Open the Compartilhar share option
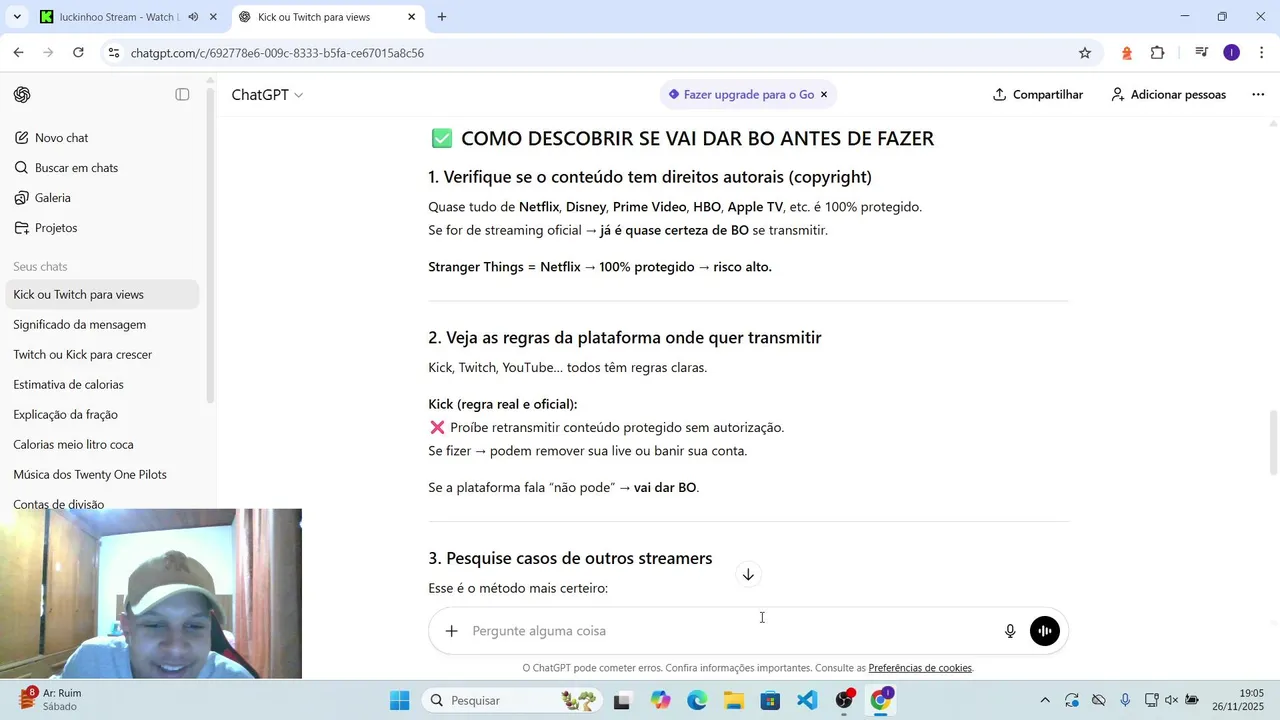The image size is (1280, 720). (1038, 95)
